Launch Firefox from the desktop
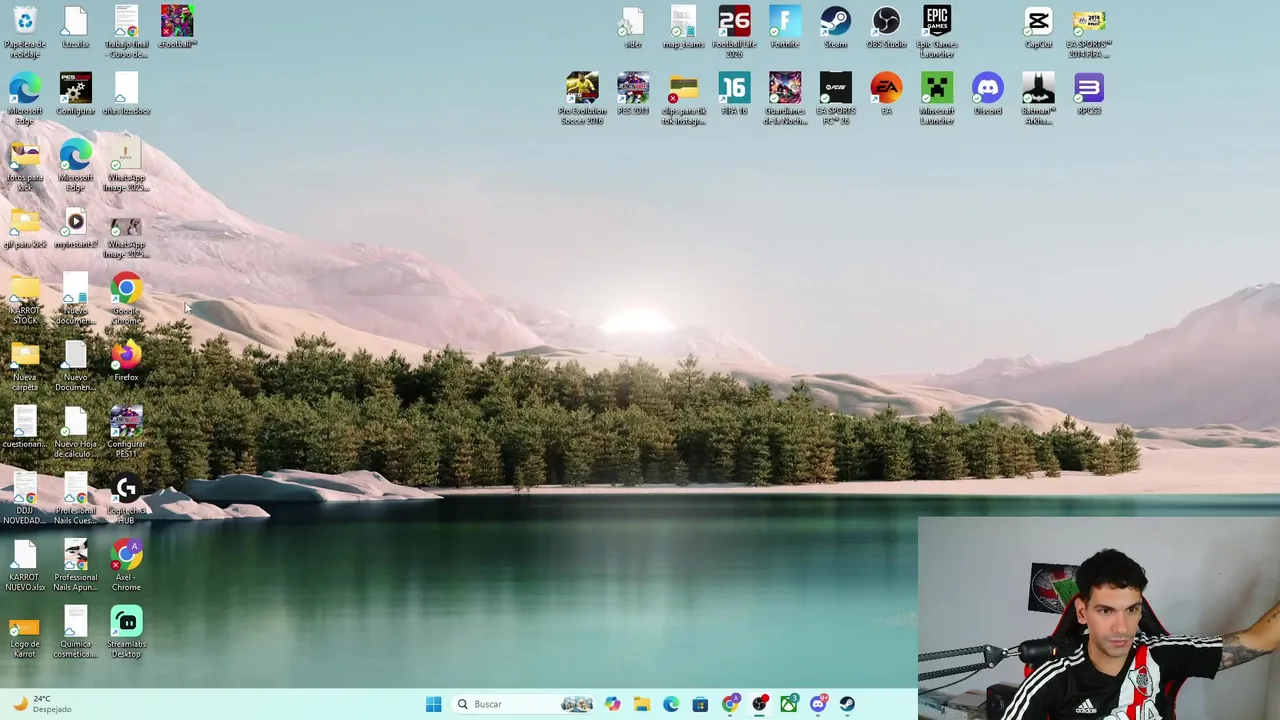 126,362
